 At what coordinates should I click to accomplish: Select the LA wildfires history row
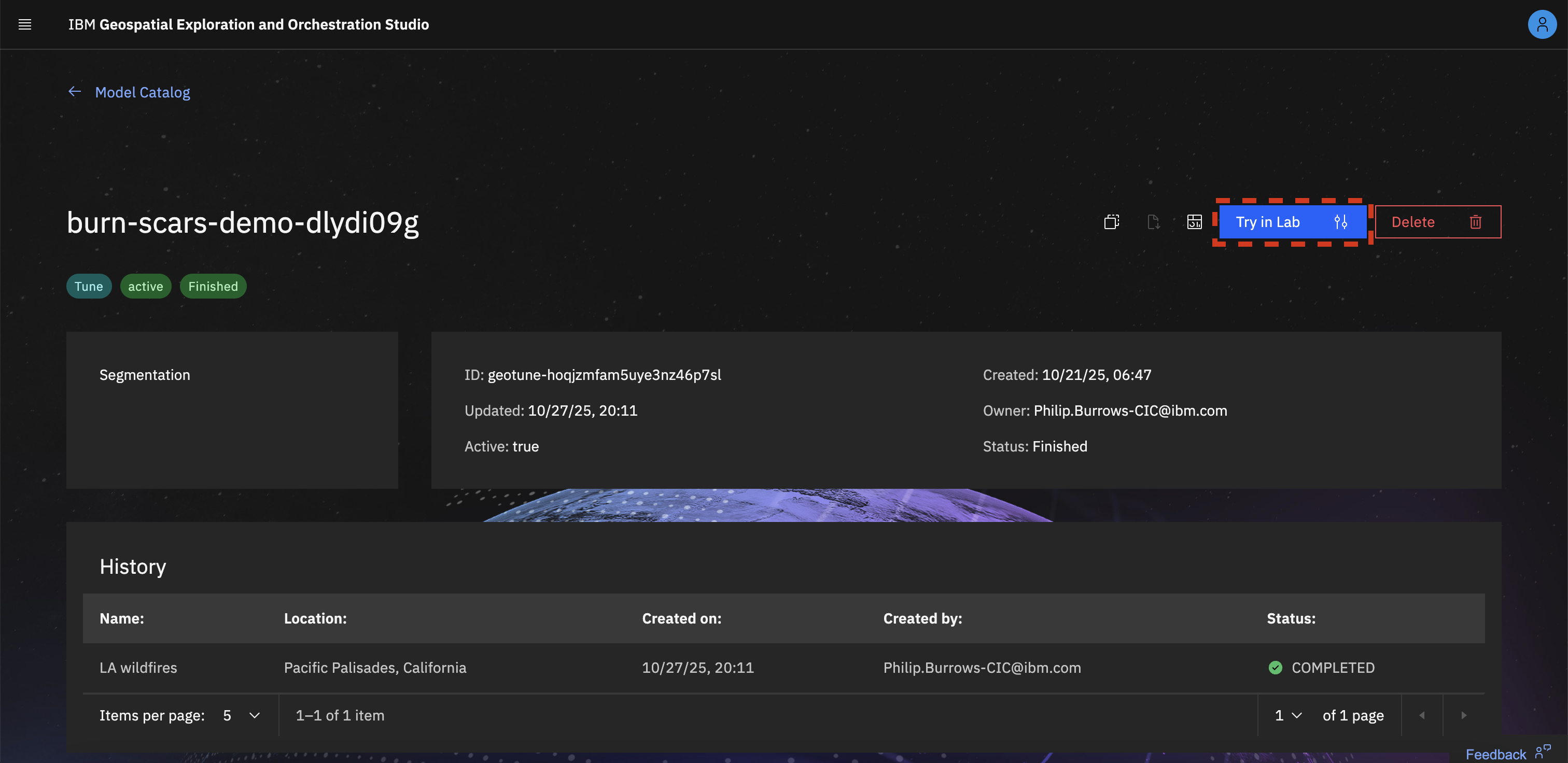pos(138,668)
